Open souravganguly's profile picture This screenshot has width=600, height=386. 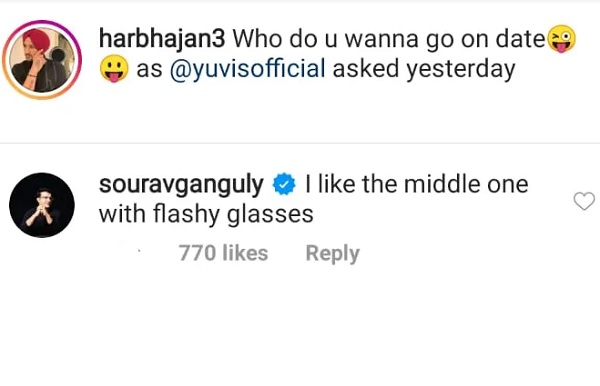[42, 205]
